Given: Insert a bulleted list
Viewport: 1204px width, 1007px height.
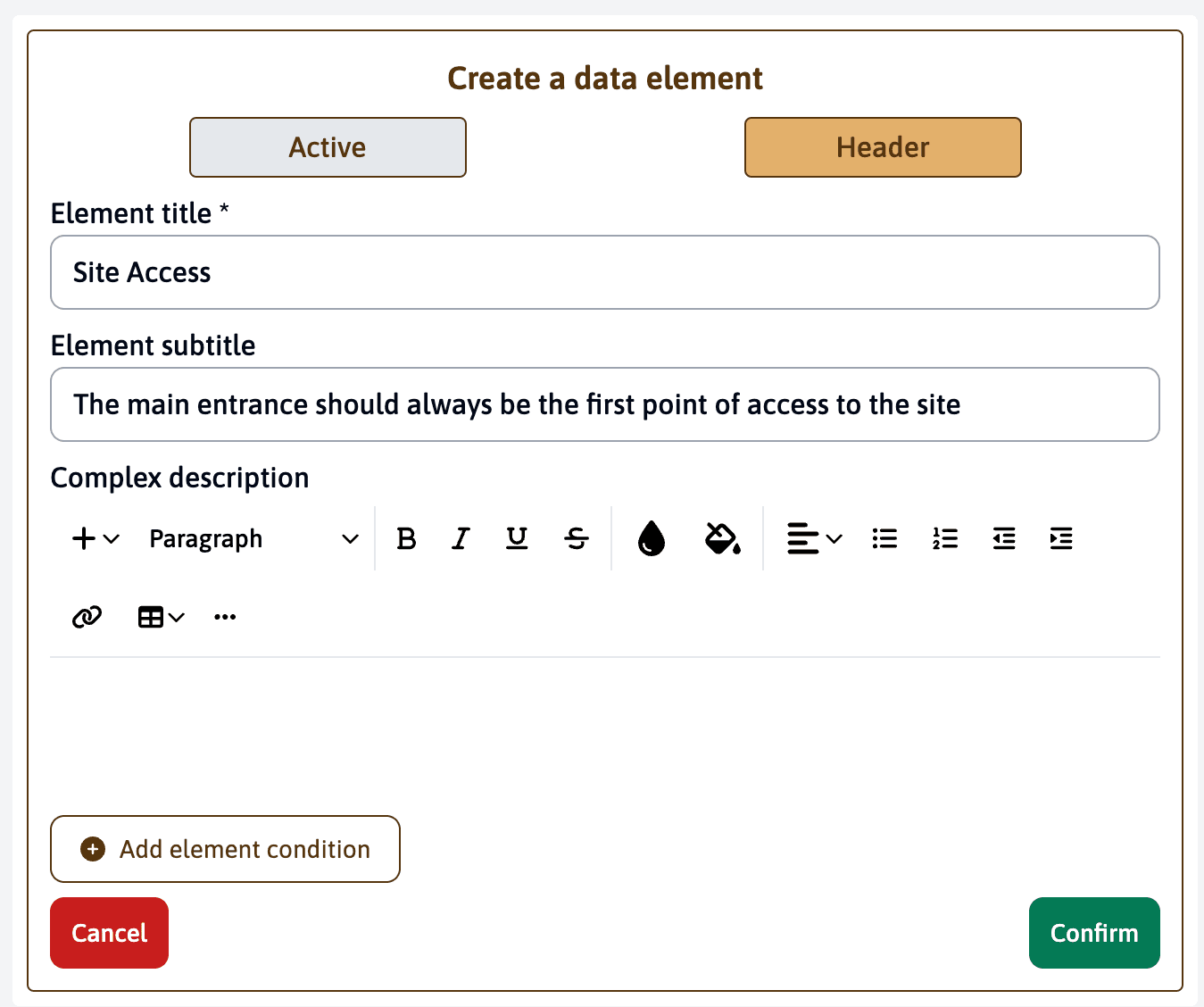Looking at the screenshot, I should tap(884, 538).
